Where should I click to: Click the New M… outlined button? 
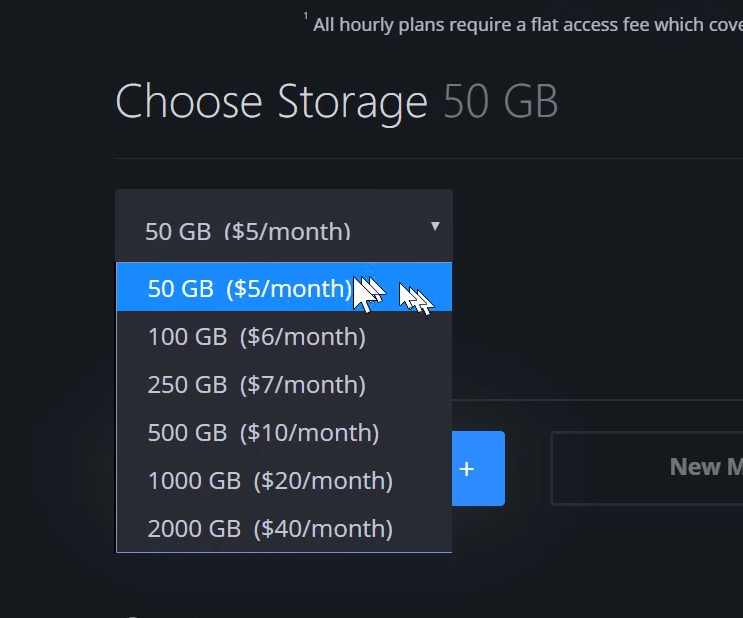point(647,468)
